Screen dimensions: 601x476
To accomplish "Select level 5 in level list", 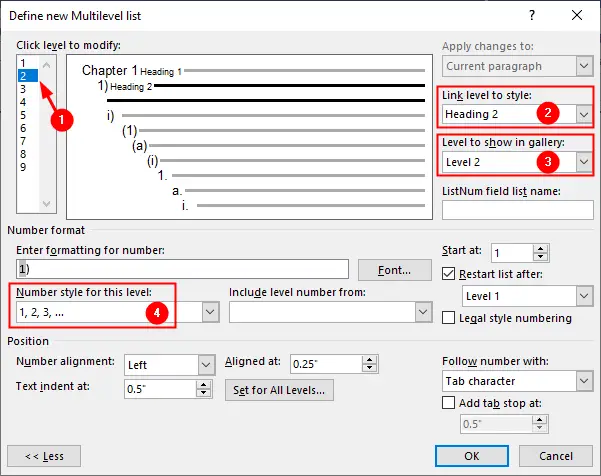I will 23,115.
